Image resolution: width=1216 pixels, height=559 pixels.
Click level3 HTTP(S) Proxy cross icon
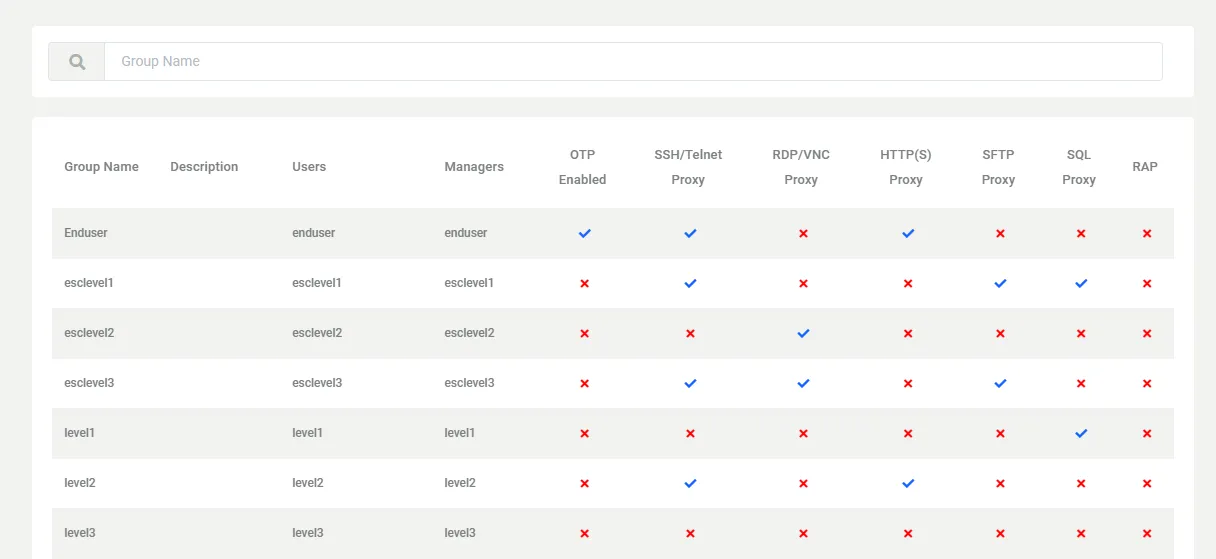click(x=908, y=533)
